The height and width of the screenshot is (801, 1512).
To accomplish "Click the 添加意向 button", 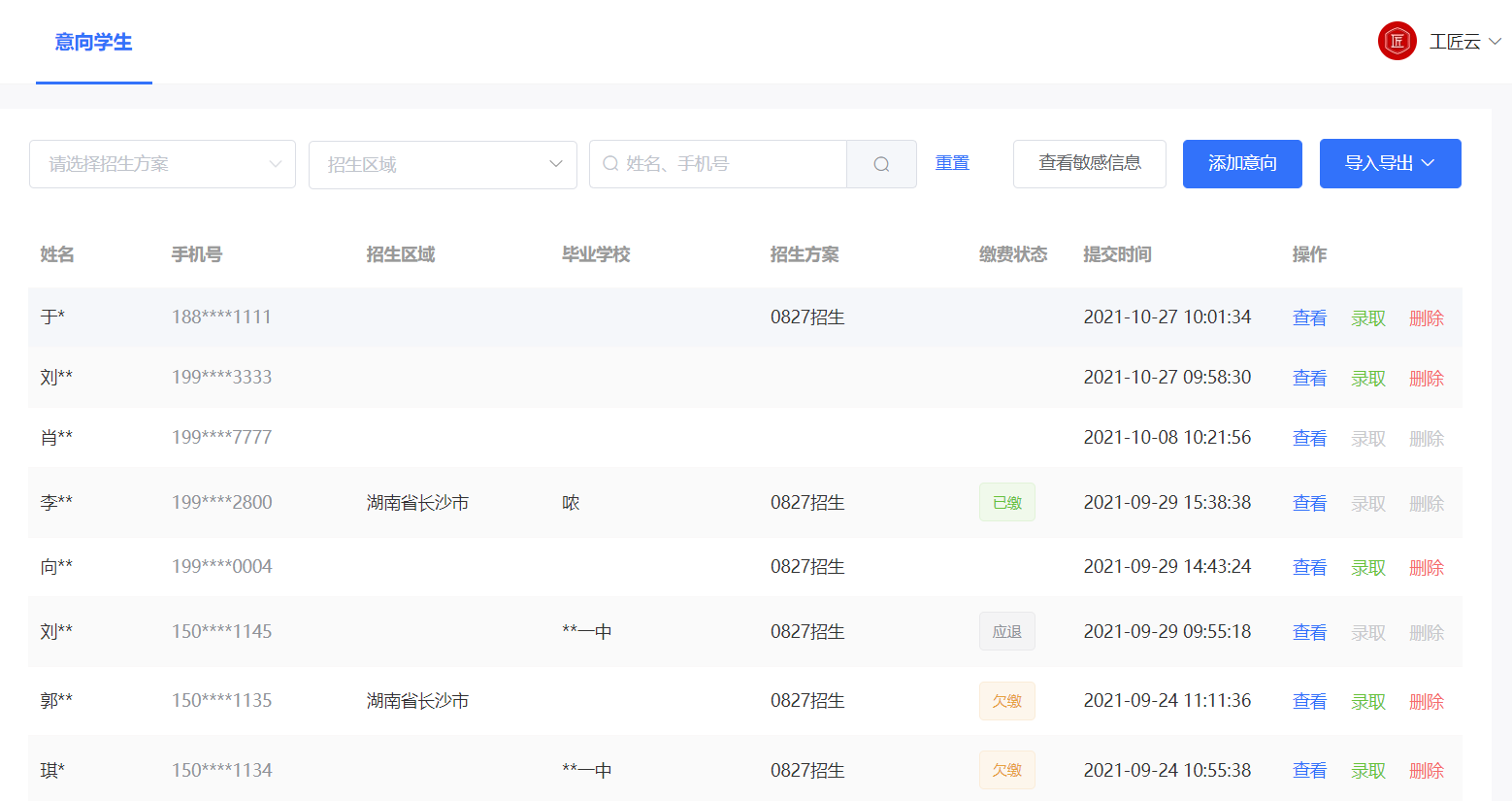I will tap(1242, 163).
